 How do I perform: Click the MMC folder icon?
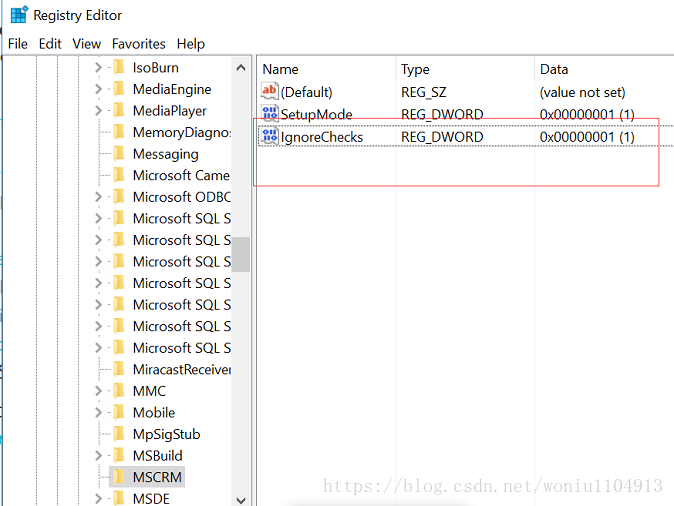(x=119, y=391)
